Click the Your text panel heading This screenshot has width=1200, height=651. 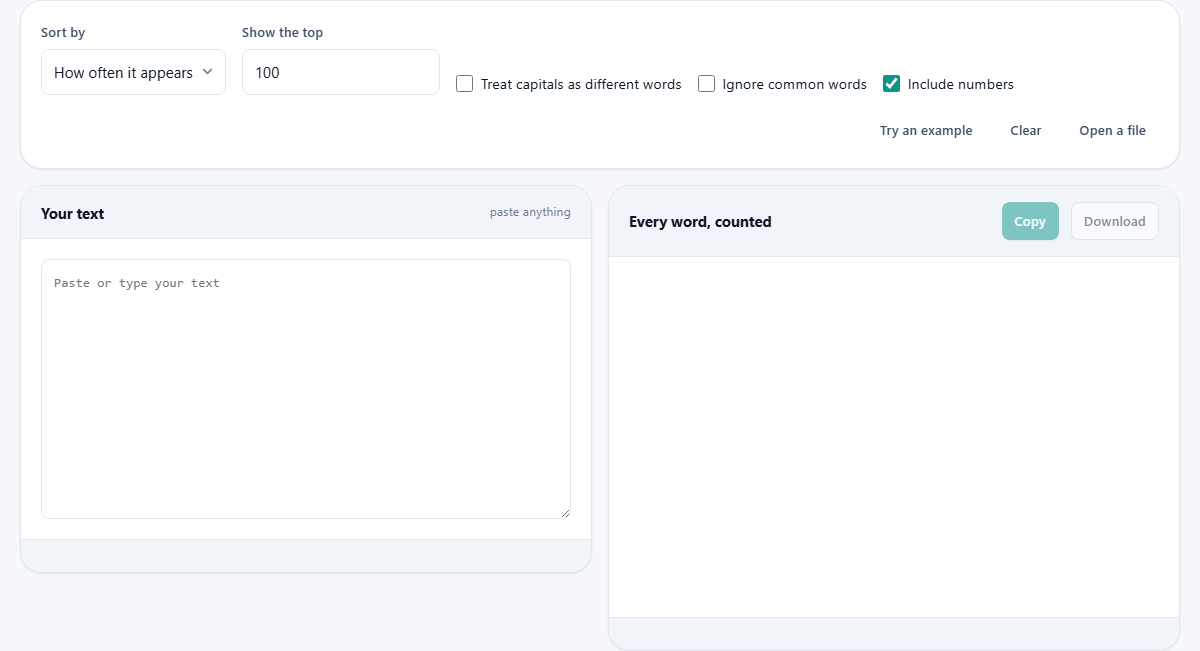tap(72, 213)
